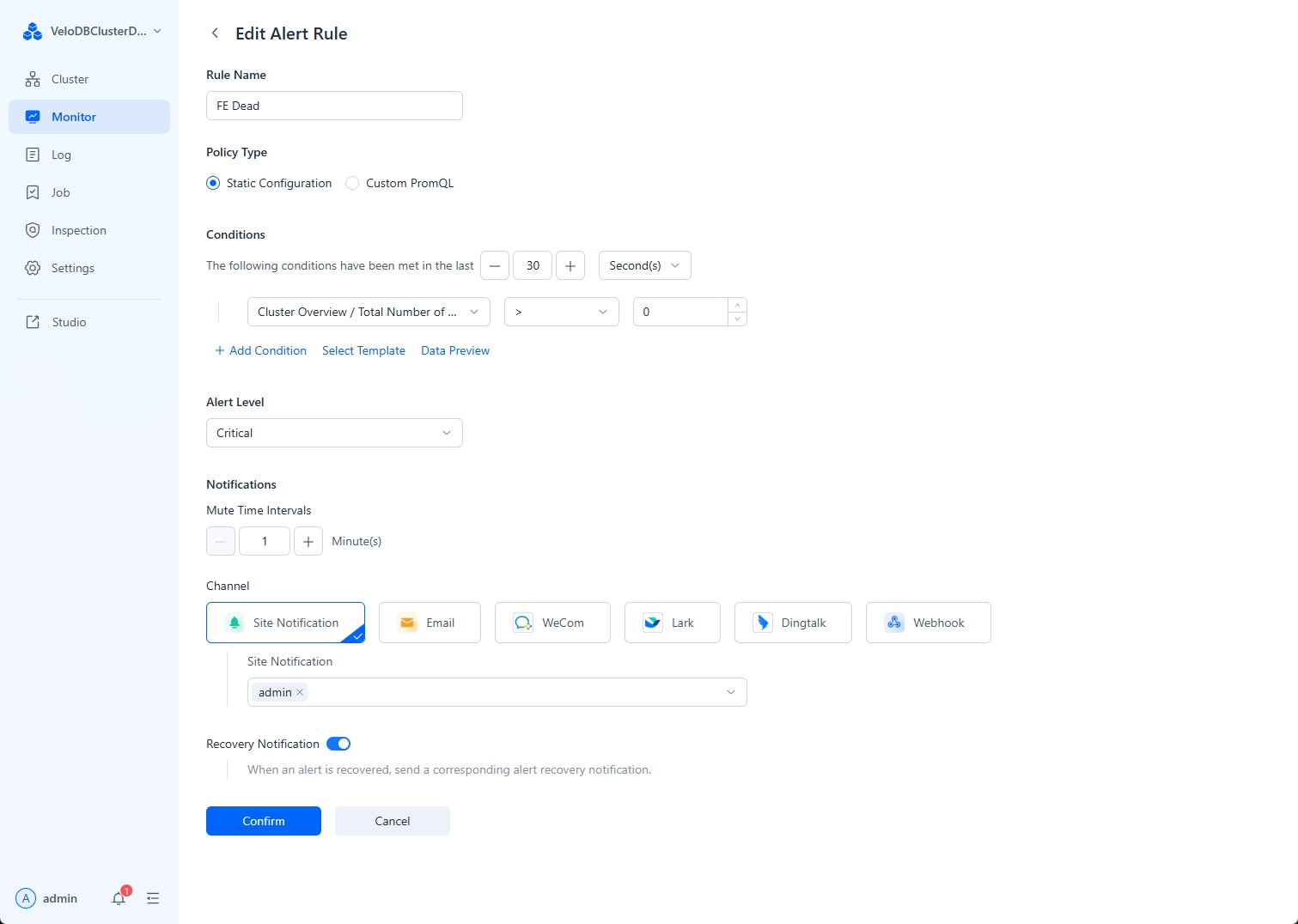The width and height of the screenshot is (1298, 924).
Task: Enable the Email channel
Action: click(429, 623)
